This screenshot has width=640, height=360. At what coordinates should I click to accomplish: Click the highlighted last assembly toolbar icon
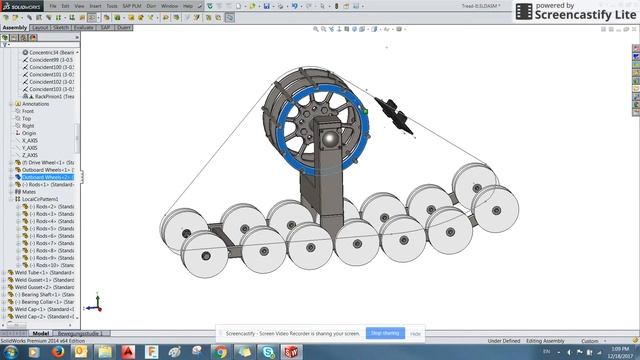[x=229, y=18]
